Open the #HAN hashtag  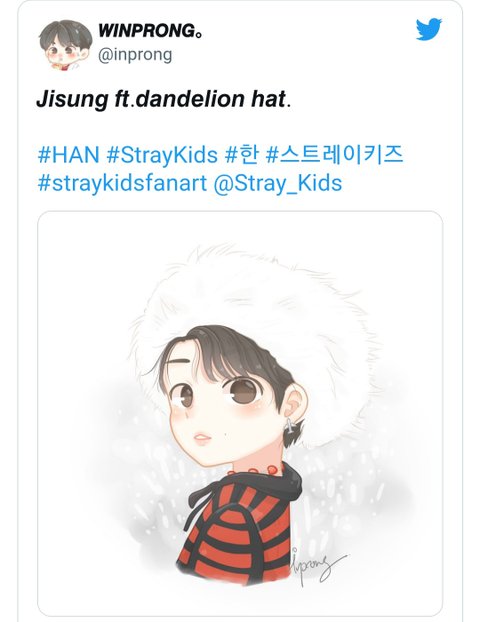point(68,154)
